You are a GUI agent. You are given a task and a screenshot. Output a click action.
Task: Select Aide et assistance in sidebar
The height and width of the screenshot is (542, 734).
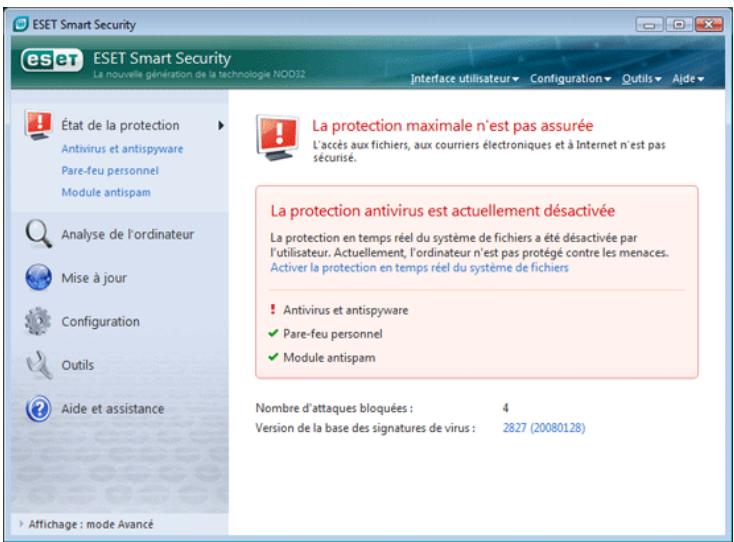(113, 409)
